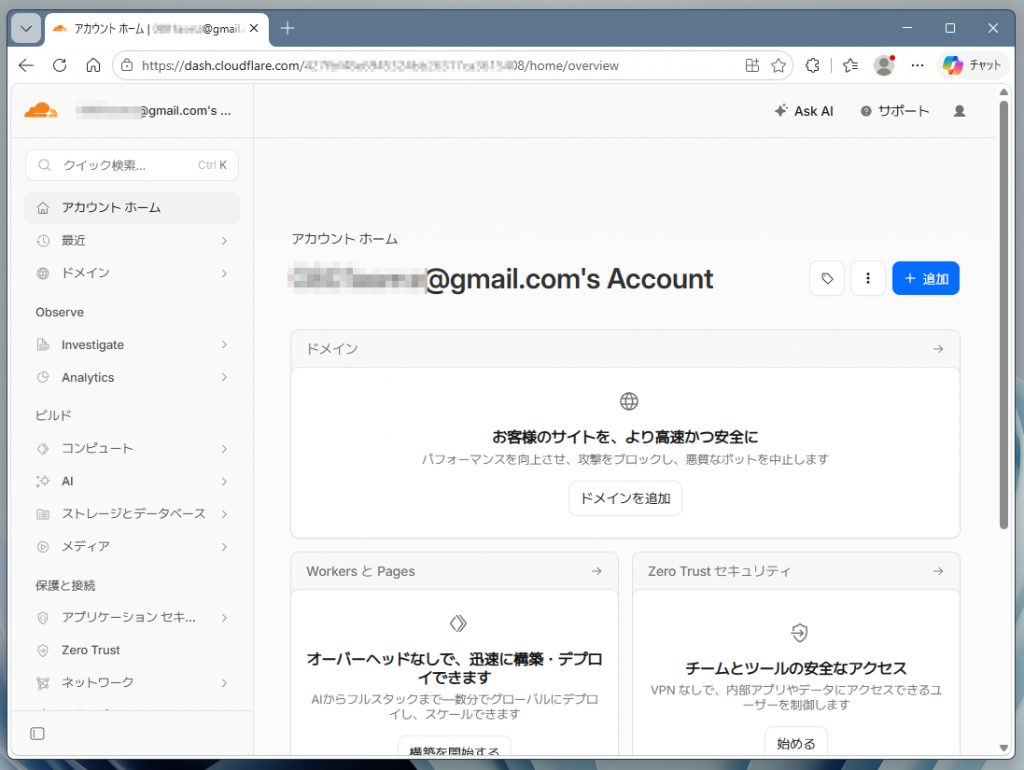Focus the クイック検索 quick search field
The height and width of the screenshot is (770, 1024).
coord(132,165)
